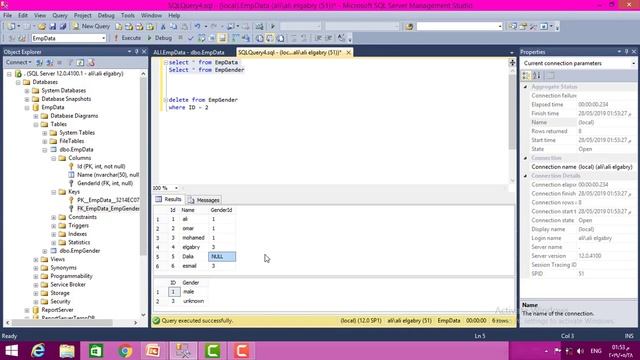640x360 pixels.
Task: Open the Connect dropdown in Object Explorer
Action: point(18,62)
